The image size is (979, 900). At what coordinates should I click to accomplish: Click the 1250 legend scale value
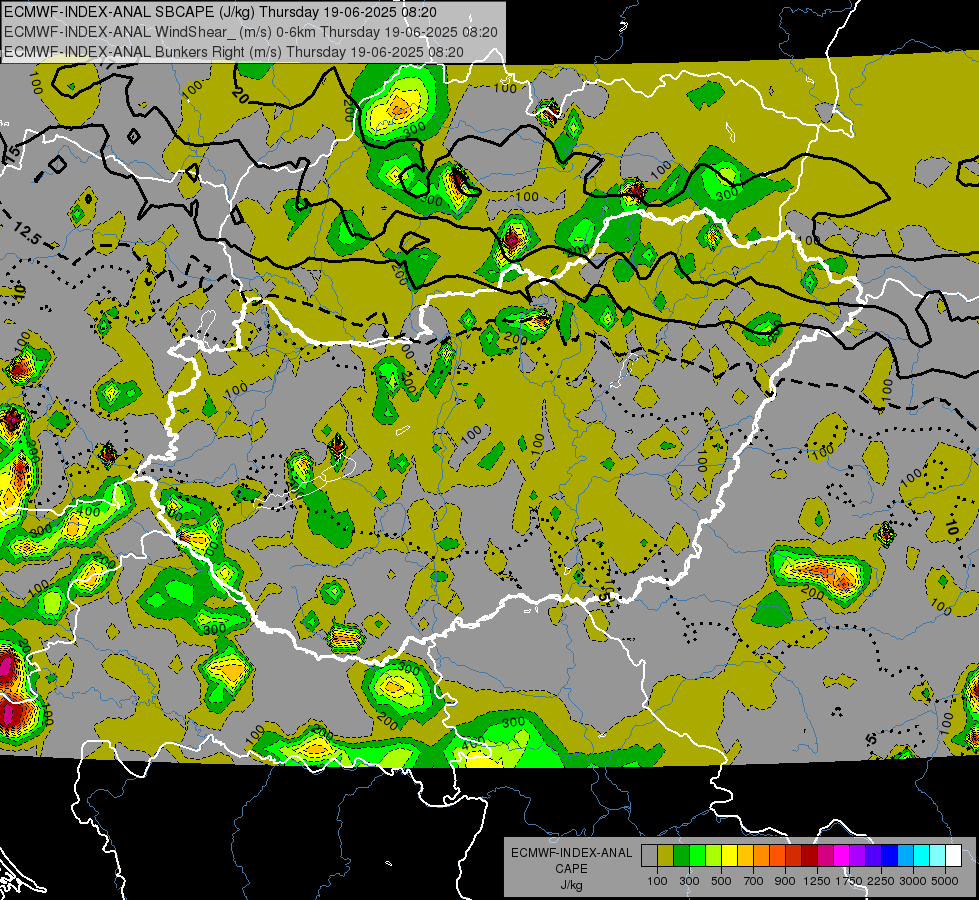[817, 881]
